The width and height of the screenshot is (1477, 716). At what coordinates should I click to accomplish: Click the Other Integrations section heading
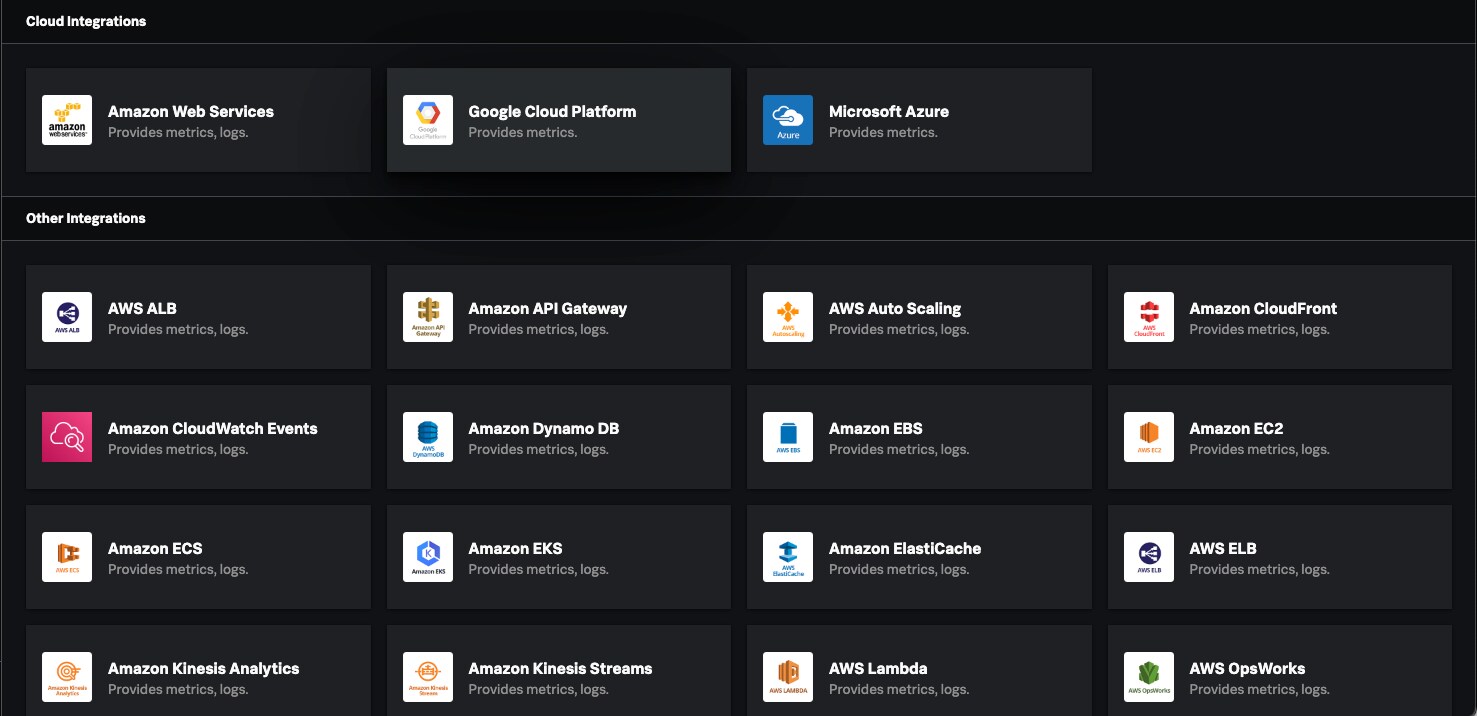tap(86, 218)
